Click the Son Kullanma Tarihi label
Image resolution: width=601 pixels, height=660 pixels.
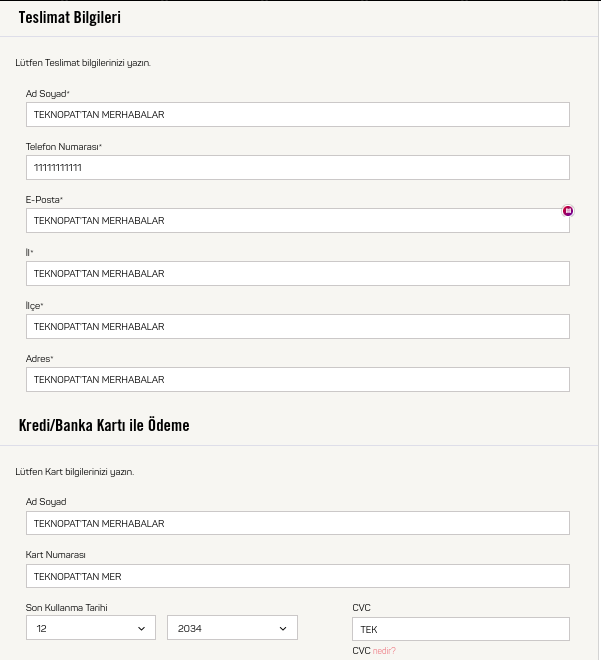point(66,607)
